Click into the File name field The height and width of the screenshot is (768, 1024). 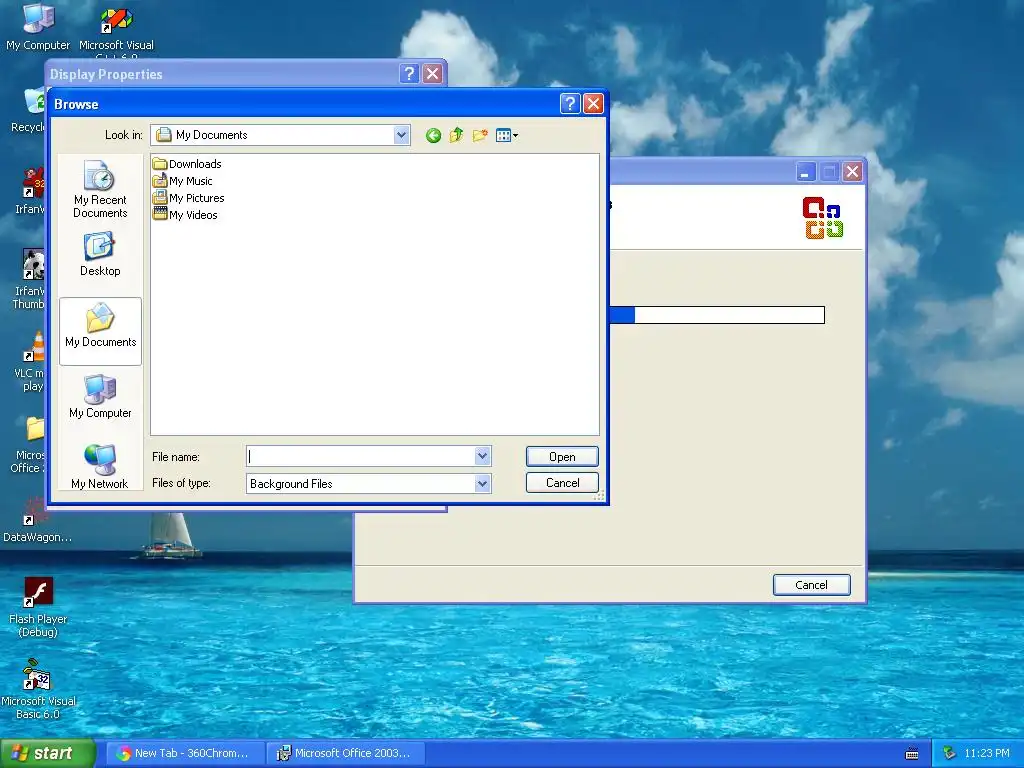pyautogui.click(x=360, y=456)
